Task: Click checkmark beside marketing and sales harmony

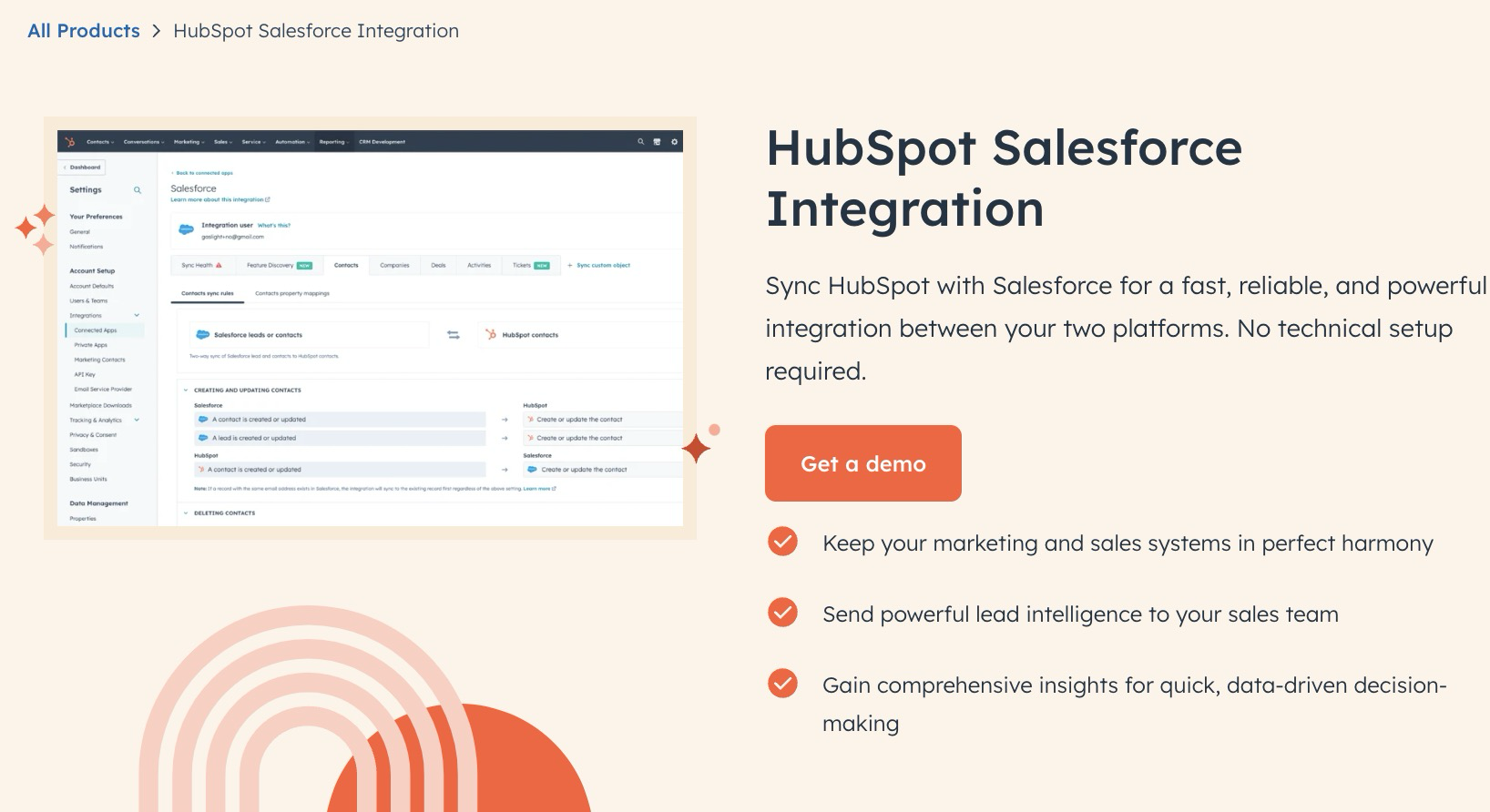Action: [x=782, y=542]
